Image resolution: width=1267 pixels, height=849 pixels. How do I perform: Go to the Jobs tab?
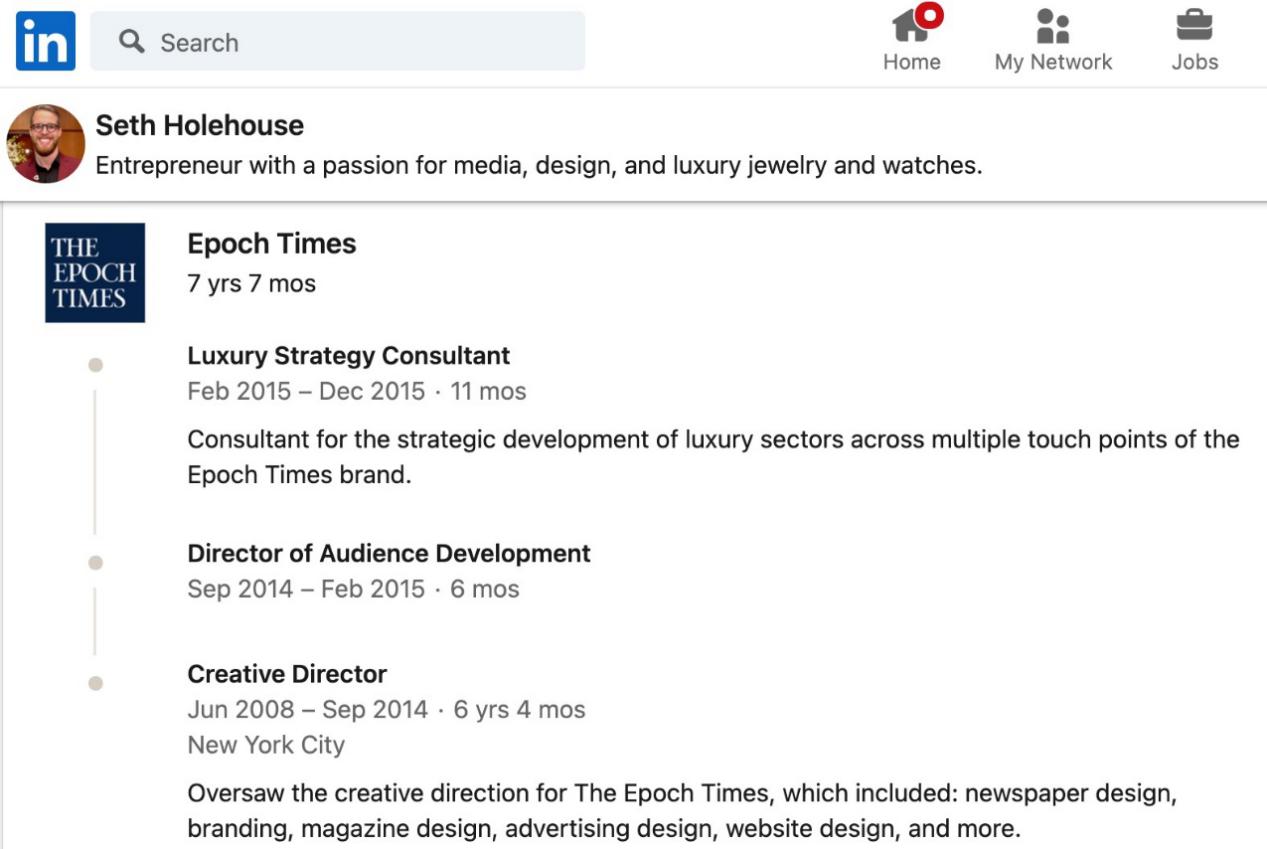pyautogui.click(x=1194, y=41)
